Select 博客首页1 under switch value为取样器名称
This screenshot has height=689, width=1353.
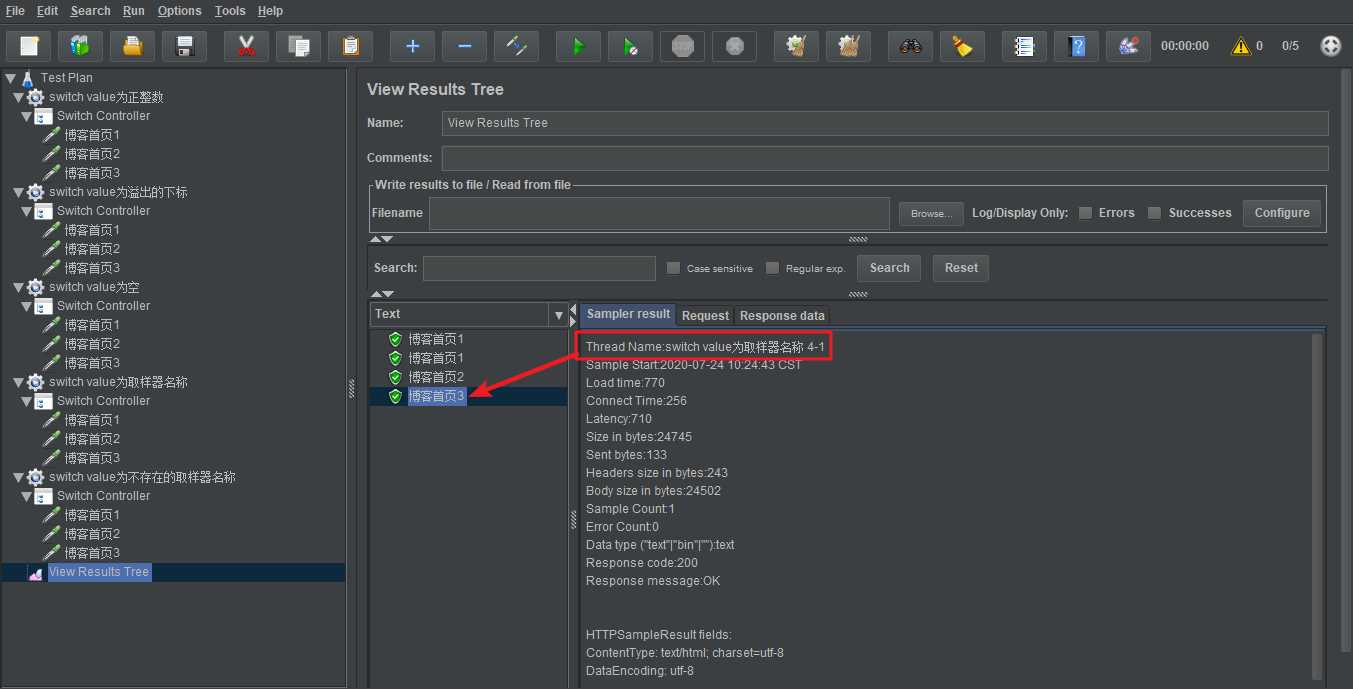point(92,420)
